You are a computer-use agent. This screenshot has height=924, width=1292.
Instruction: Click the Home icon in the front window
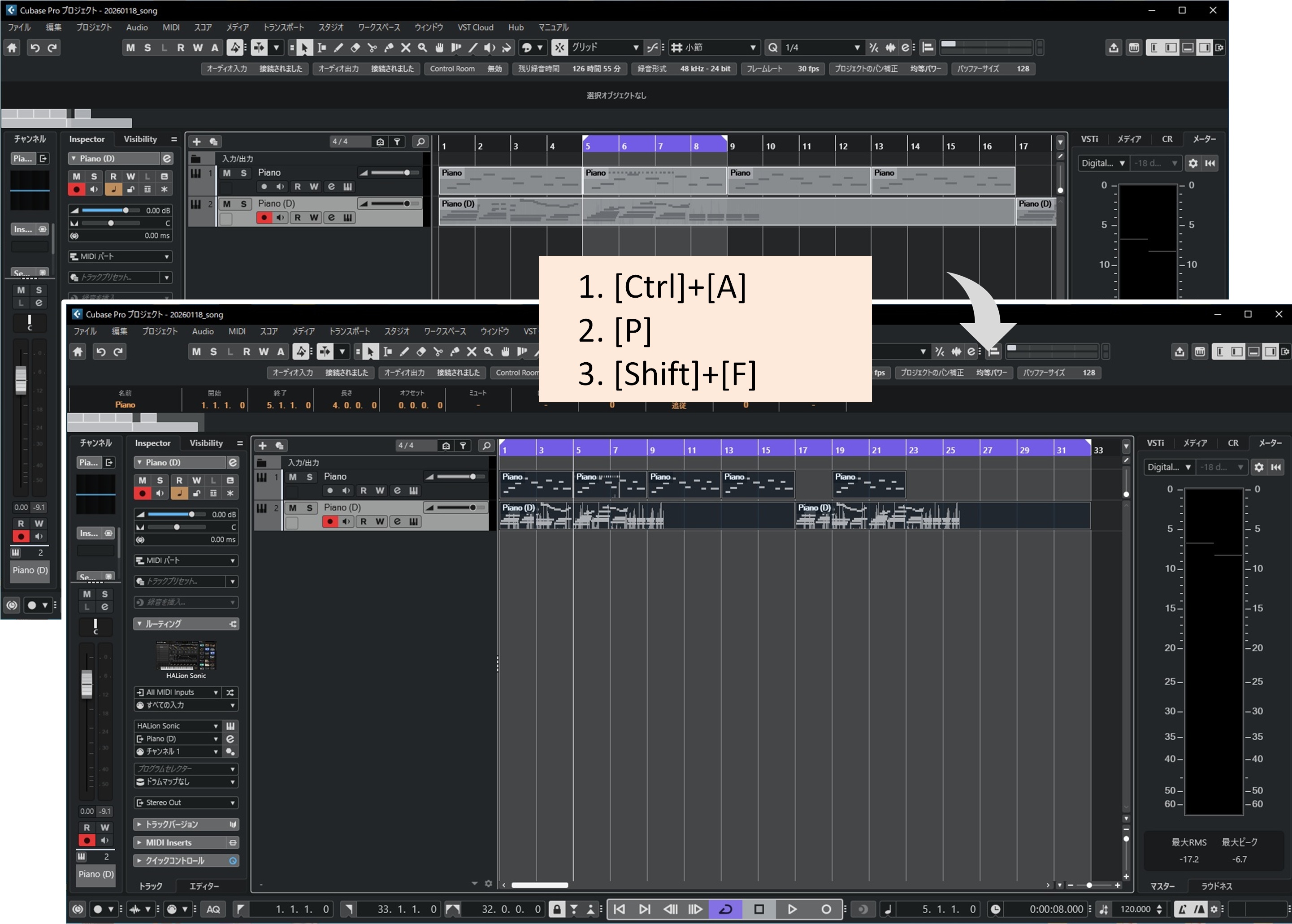78,352
